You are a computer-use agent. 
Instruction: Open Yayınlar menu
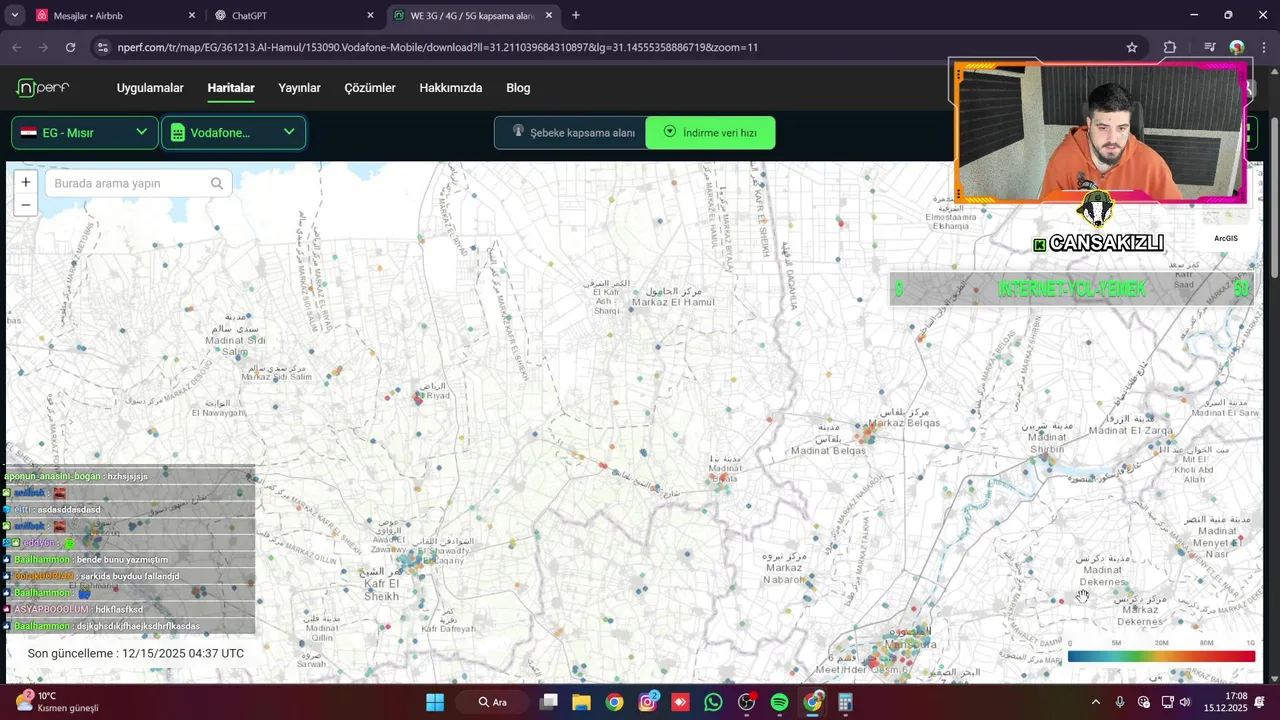(x=299, y=88)
